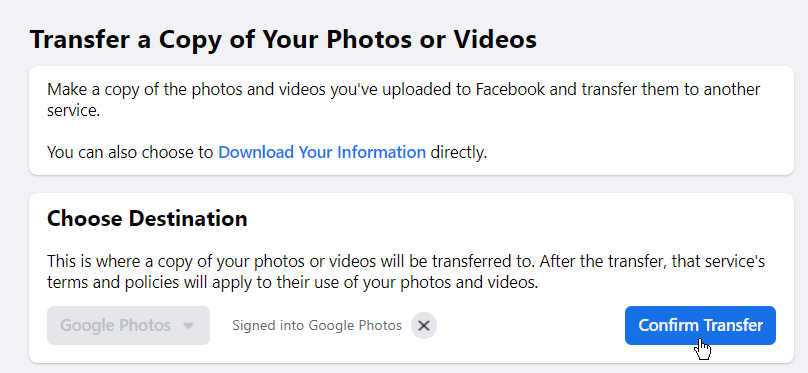
Task: Click the greyed Google Photos label text
Action: pos(115,326)
